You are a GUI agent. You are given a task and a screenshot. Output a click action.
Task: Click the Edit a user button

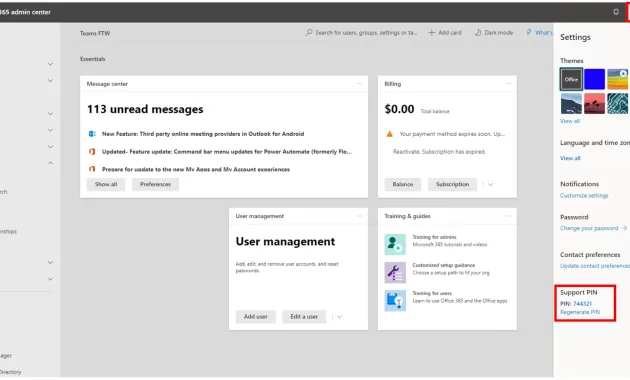pyautogui.click(x=304, y=317)
